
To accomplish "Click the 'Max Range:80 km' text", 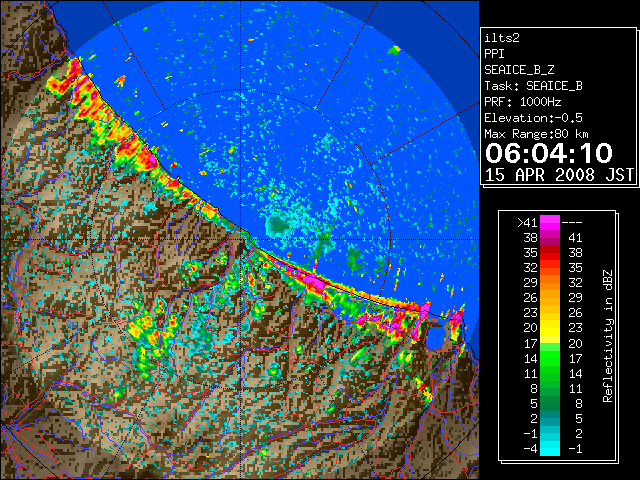I will click(x=537, y=134).
